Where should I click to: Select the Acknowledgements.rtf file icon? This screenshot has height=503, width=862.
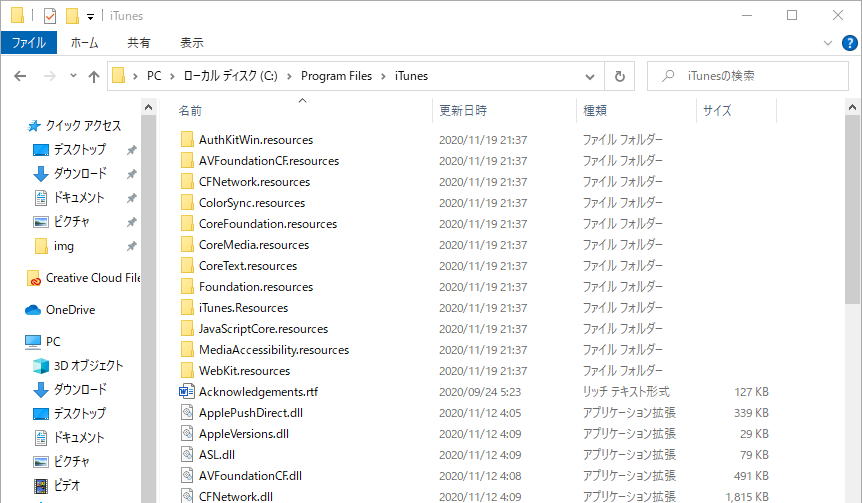187,391
